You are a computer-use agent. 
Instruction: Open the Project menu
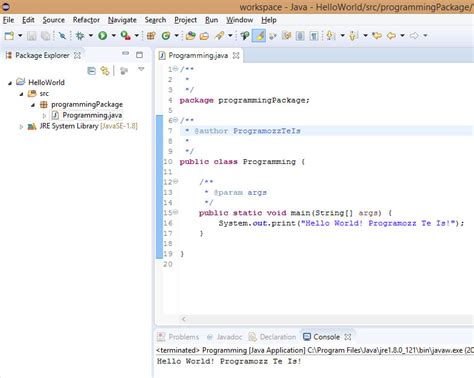(185, 20)
